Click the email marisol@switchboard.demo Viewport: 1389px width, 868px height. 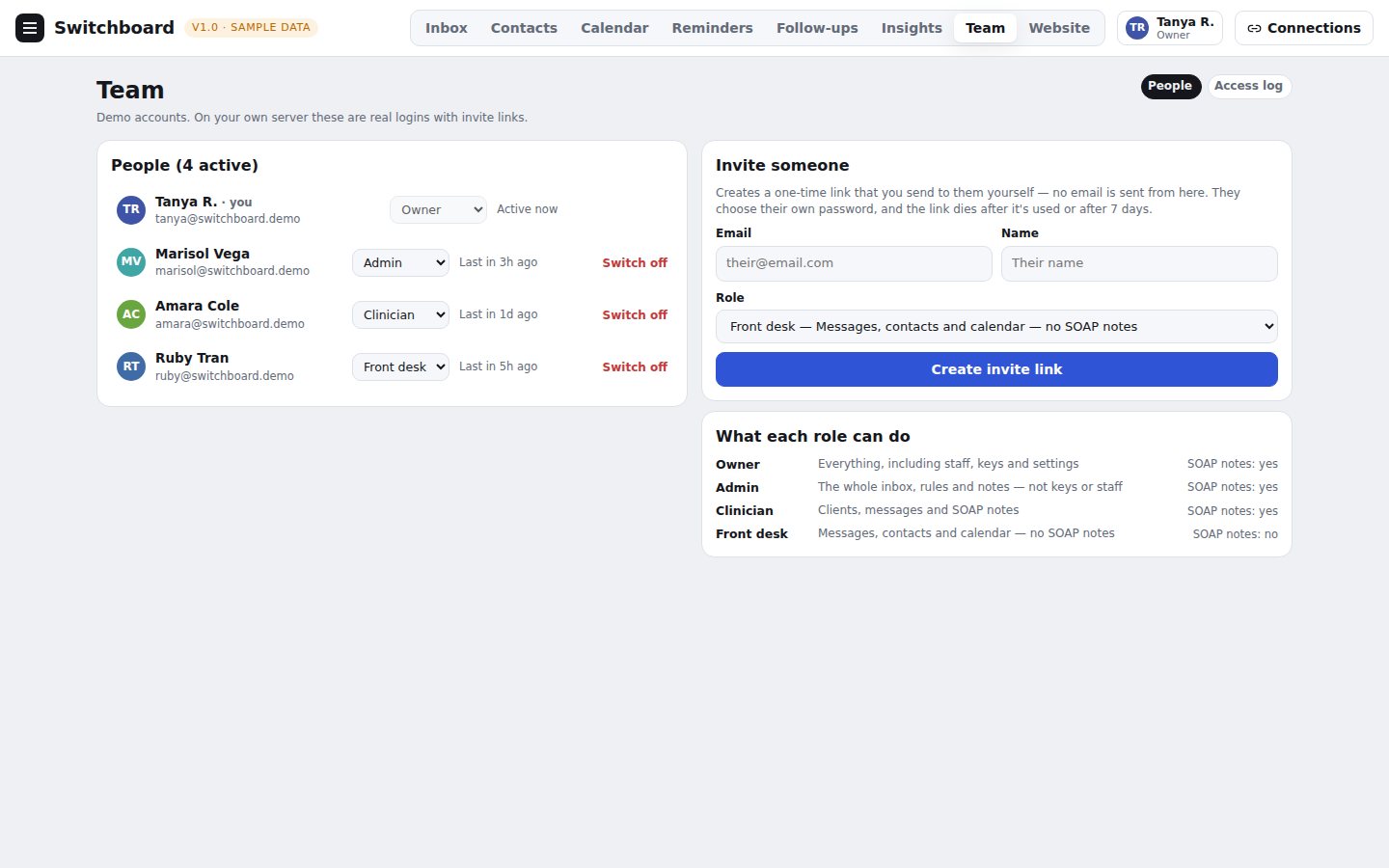point(232,271)
